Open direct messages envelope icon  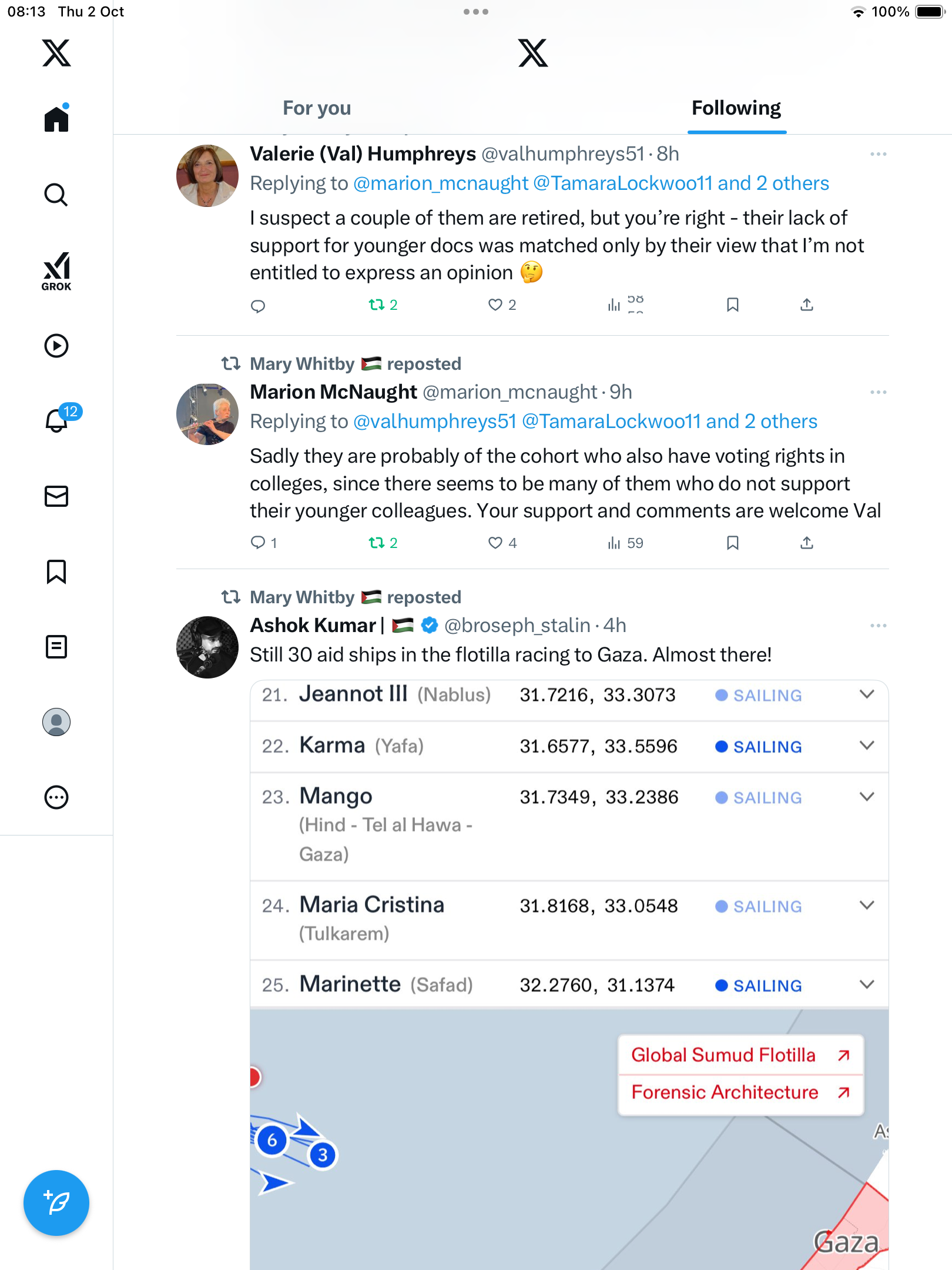(56, 496)
